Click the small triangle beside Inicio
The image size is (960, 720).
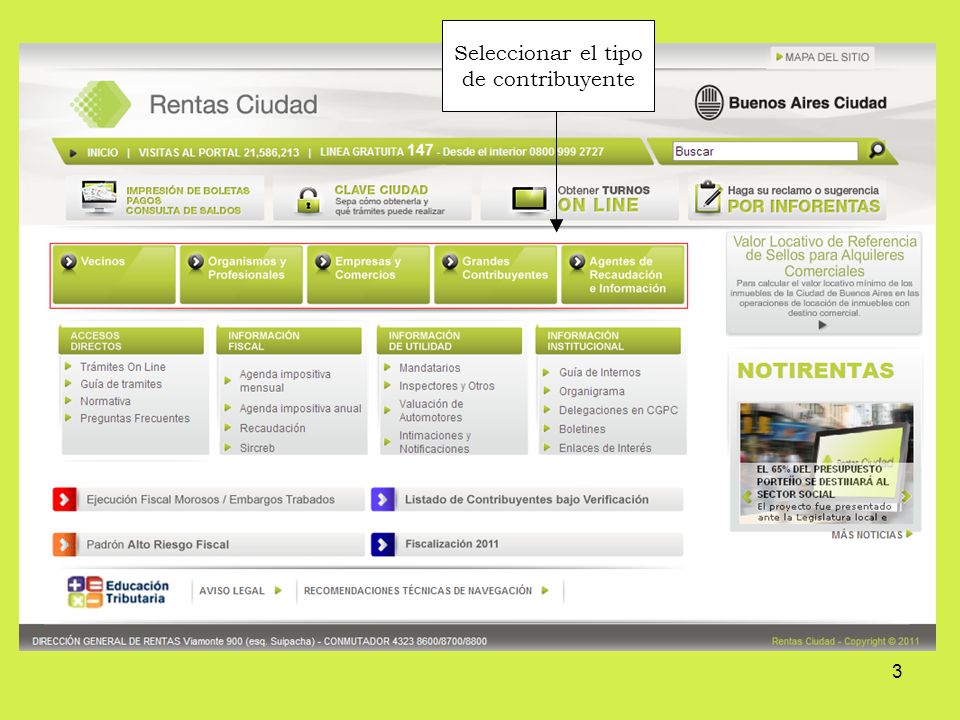pos(73,153)
